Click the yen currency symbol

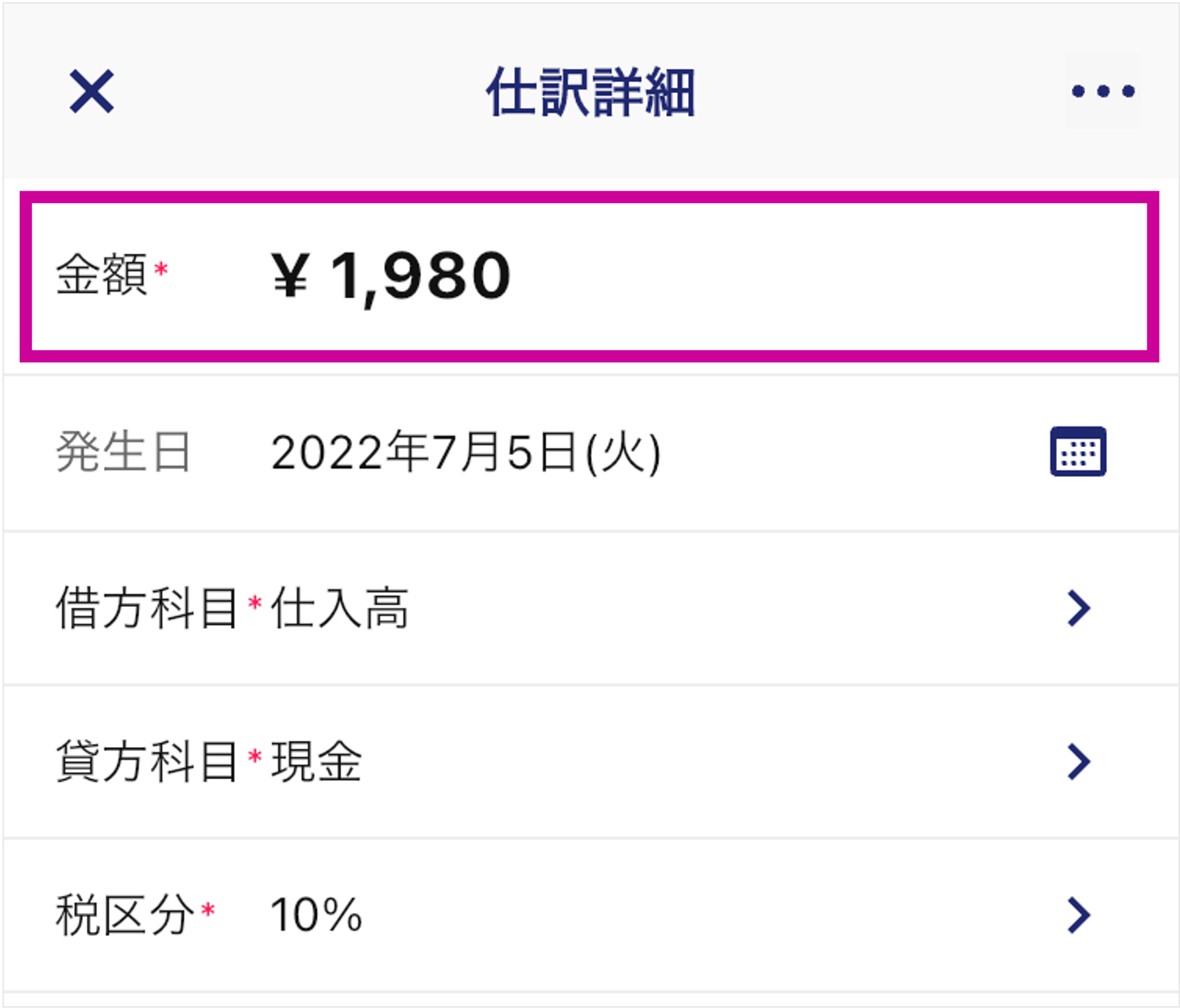(x=290, y=275)
